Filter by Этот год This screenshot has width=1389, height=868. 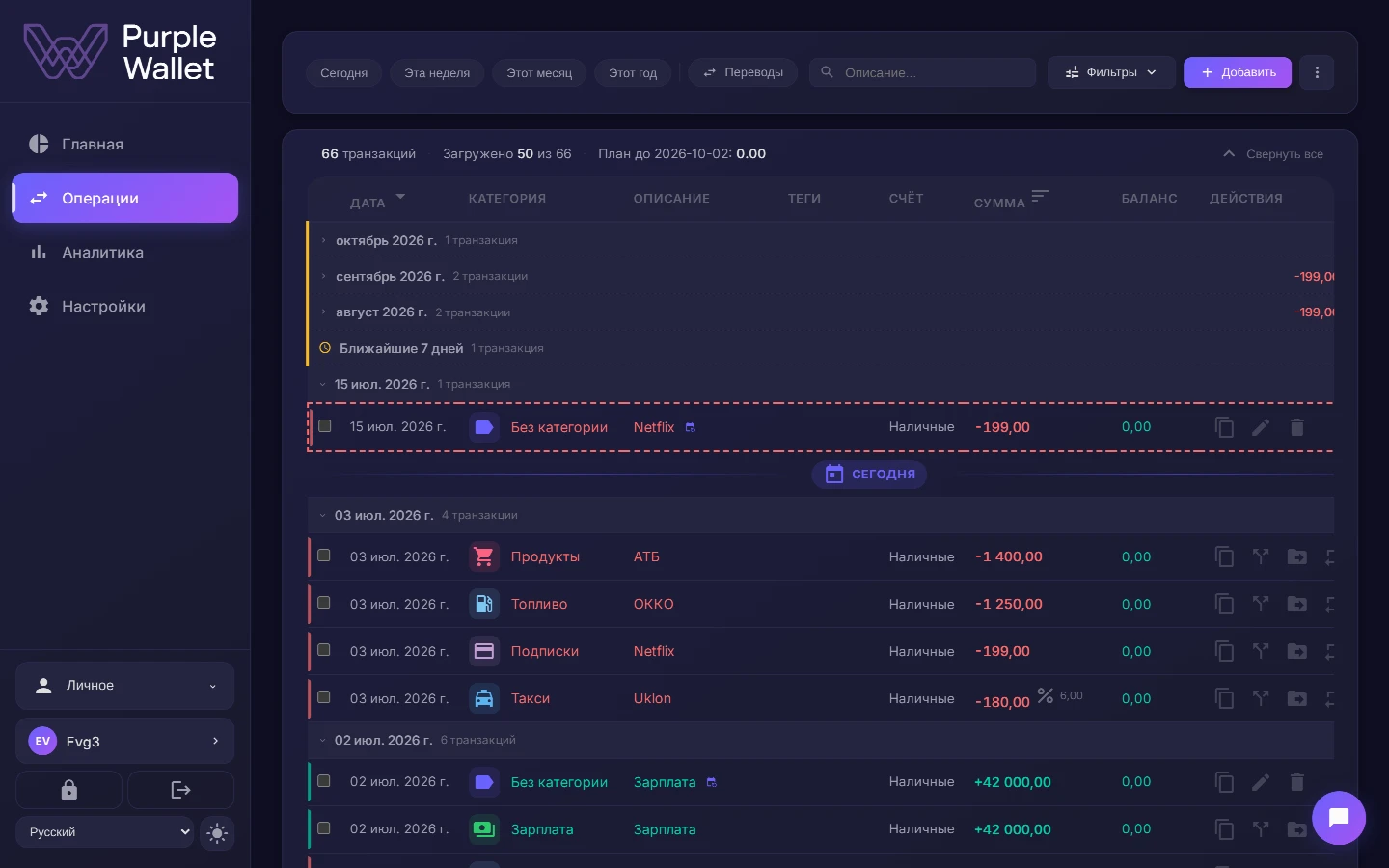tap(633, 72)
